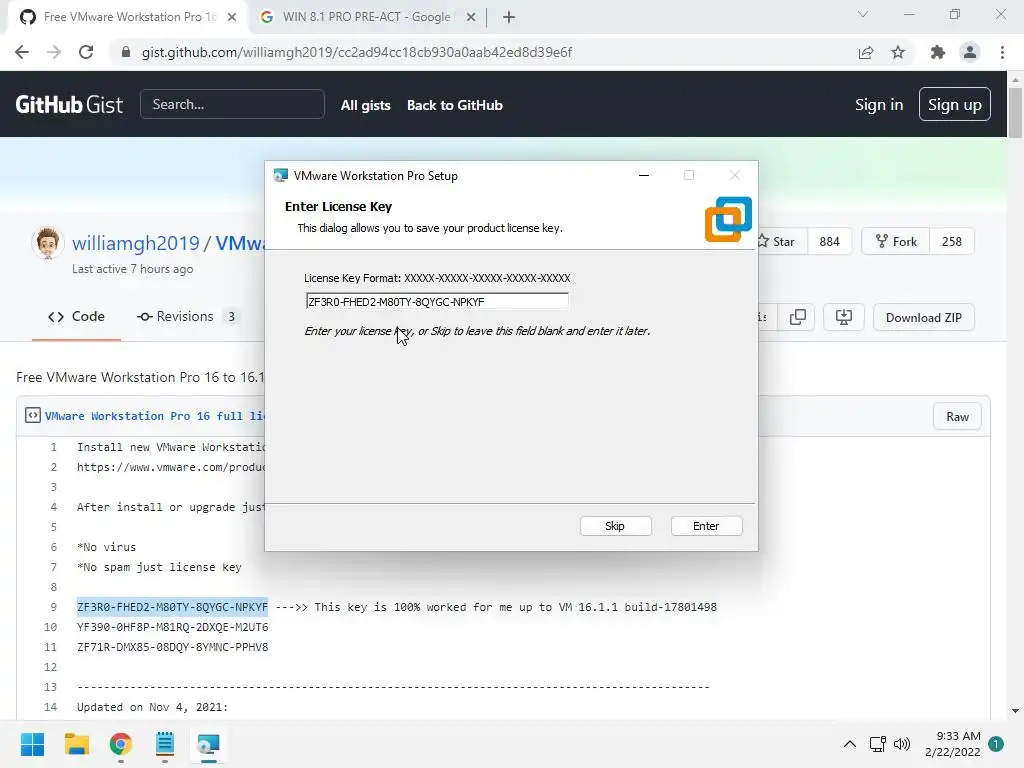Open williamgh2019 avatar image
1024x768 pixels.
(x=47, y=242)
